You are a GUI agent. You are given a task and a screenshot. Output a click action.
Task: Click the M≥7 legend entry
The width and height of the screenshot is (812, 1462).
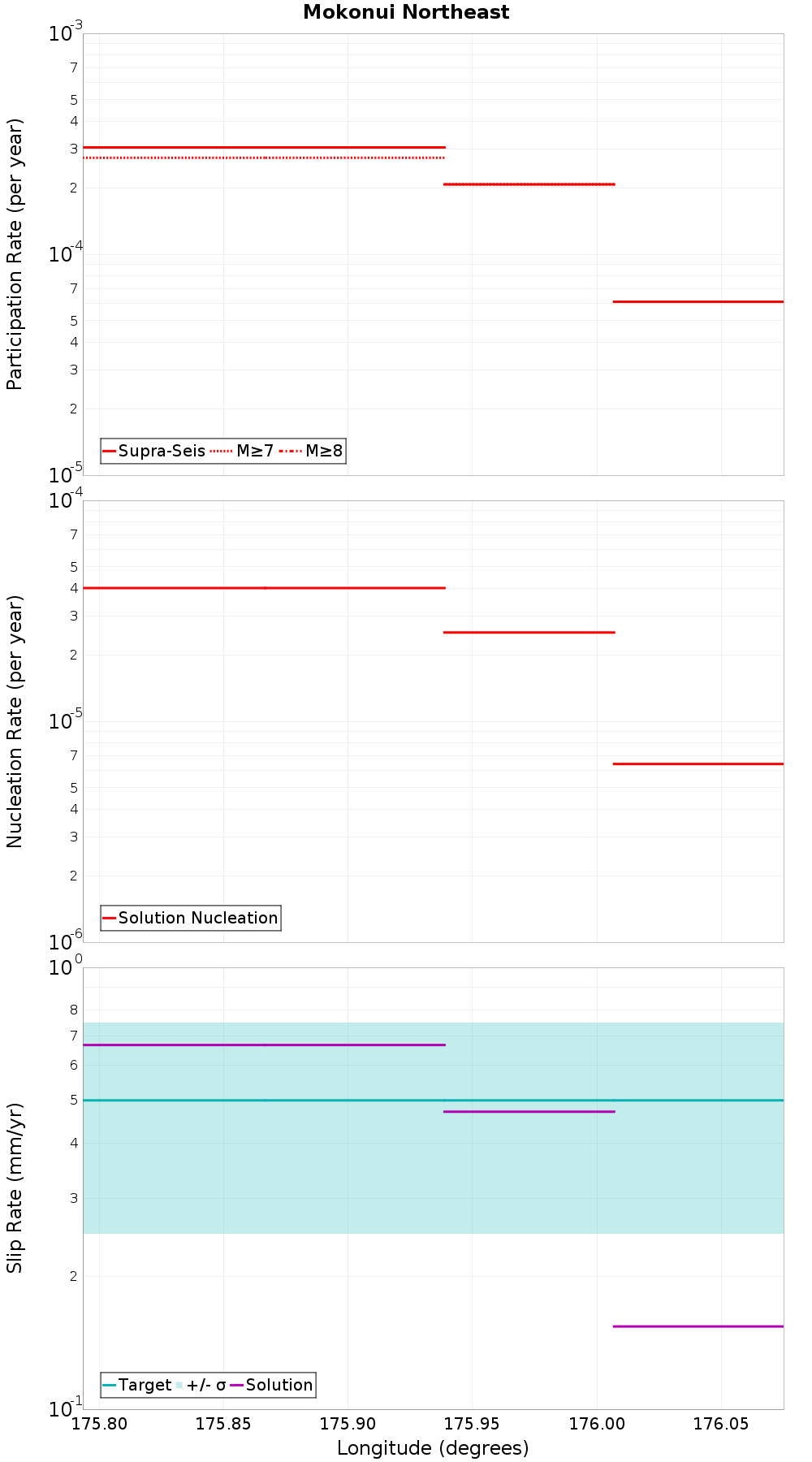click(x=242, y=451)
